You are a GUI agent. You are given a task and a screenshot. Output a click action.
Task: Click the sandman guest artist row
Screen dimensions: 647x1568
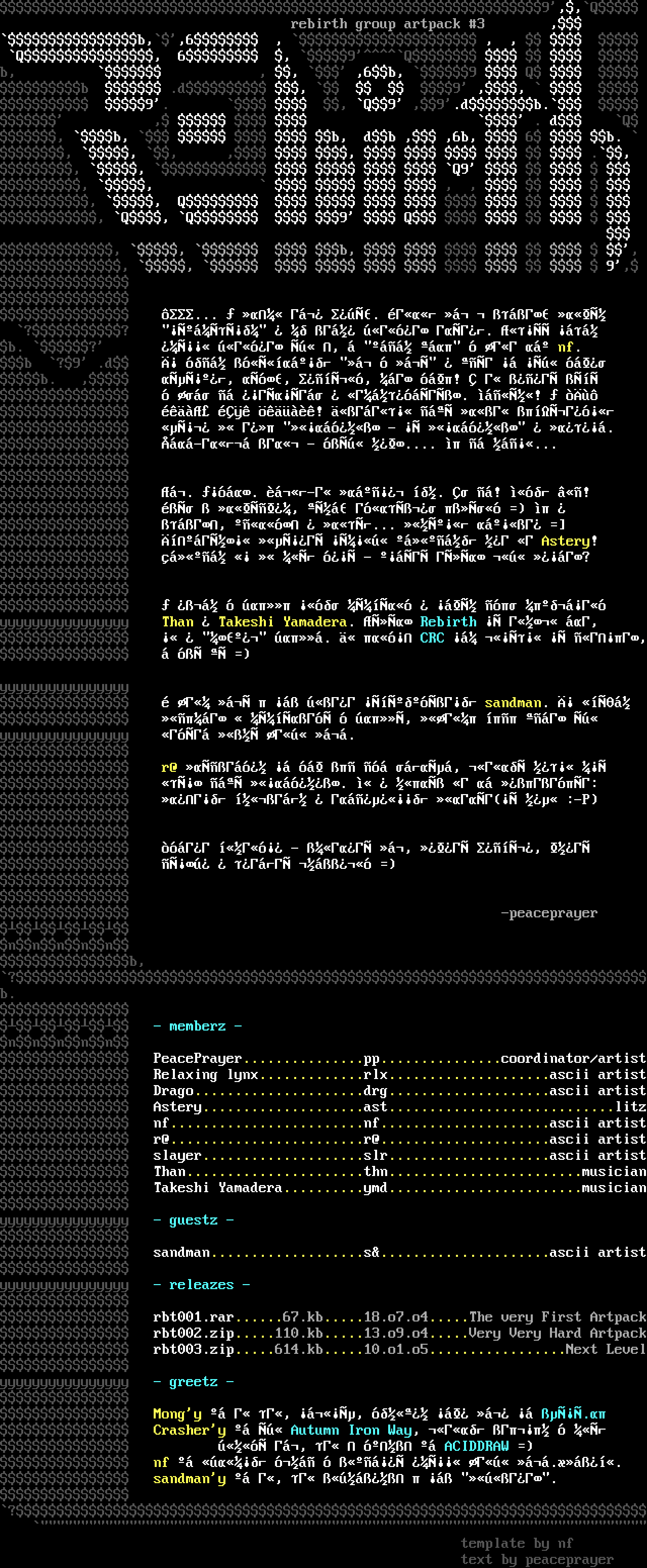click(x=399, y=1253)
